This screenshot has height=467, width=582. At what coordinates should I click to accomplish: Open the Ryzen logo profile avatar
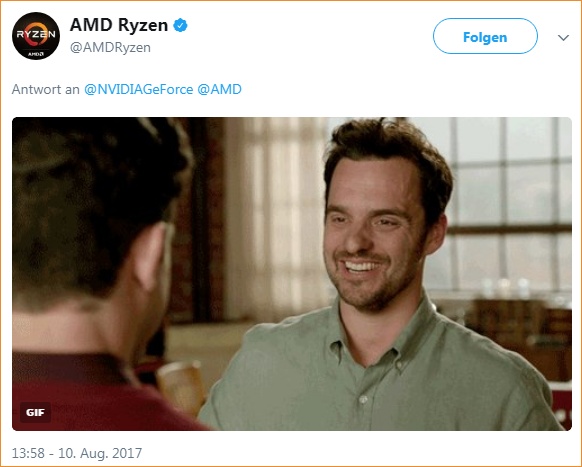pyautogui.click(x=36, y=36)
